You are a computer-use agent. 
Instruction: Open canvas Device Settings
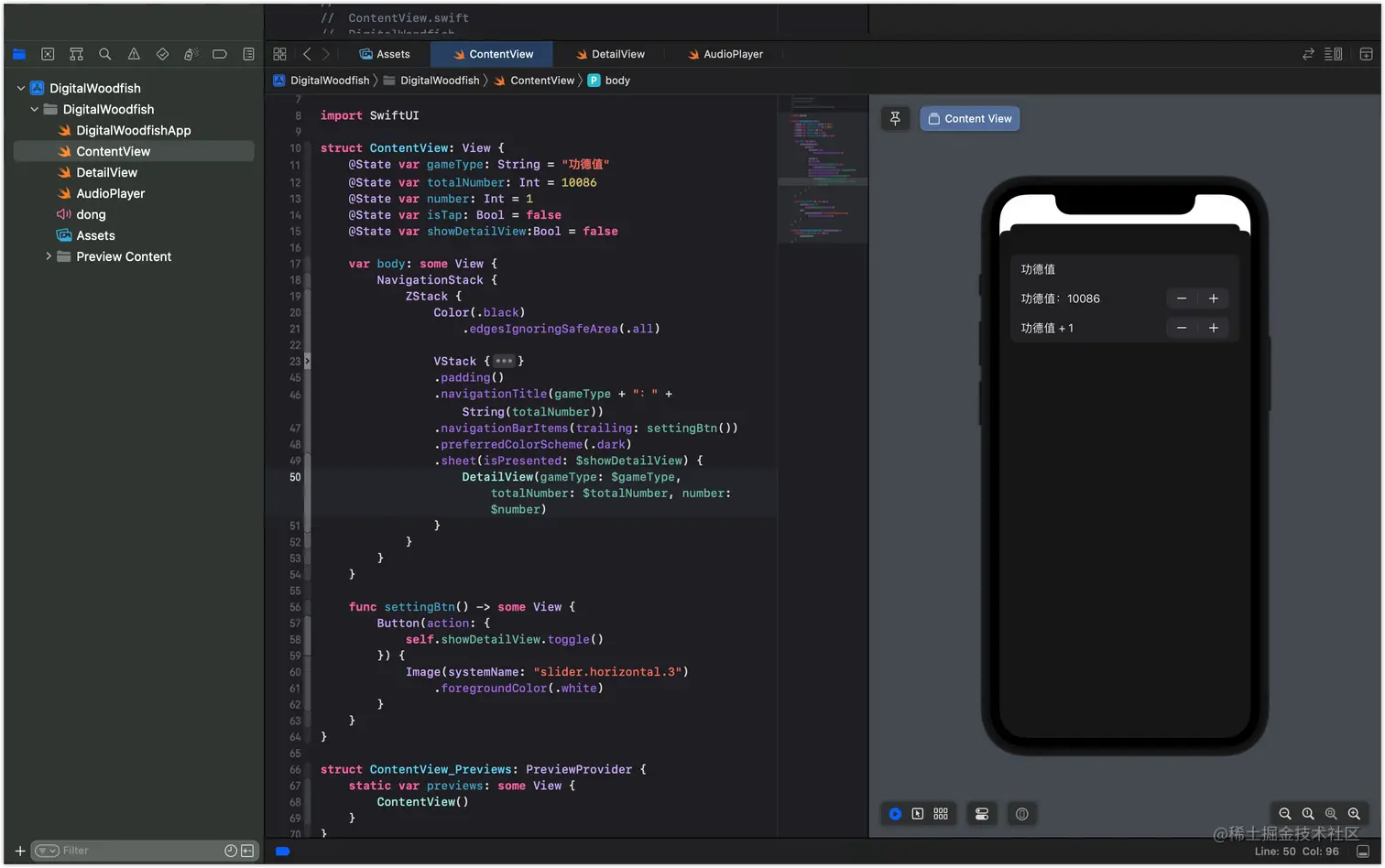[x=982, y=814]
